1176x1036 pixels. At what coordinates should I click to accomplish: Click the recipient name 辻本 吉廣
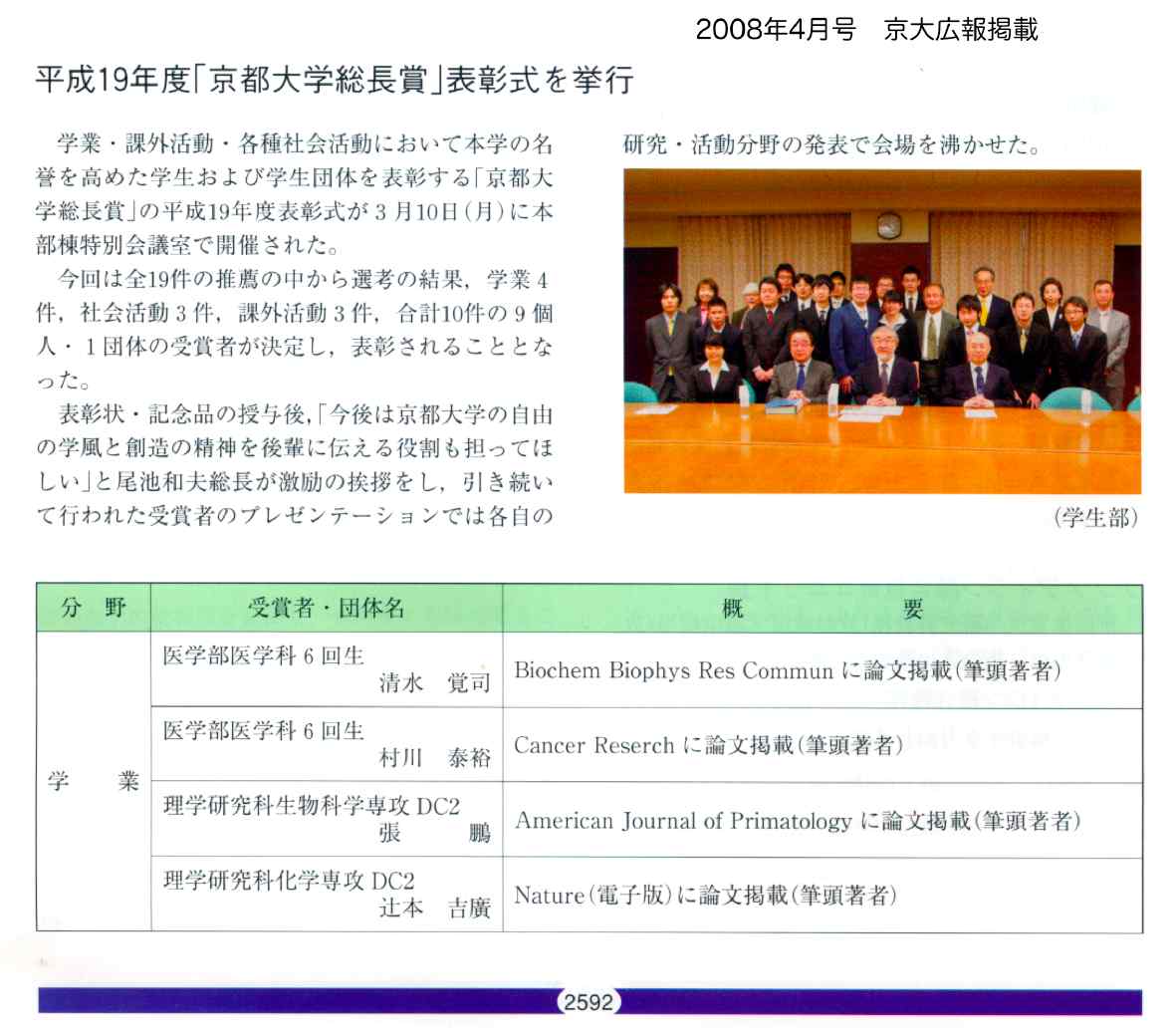(x=434, y=907)
